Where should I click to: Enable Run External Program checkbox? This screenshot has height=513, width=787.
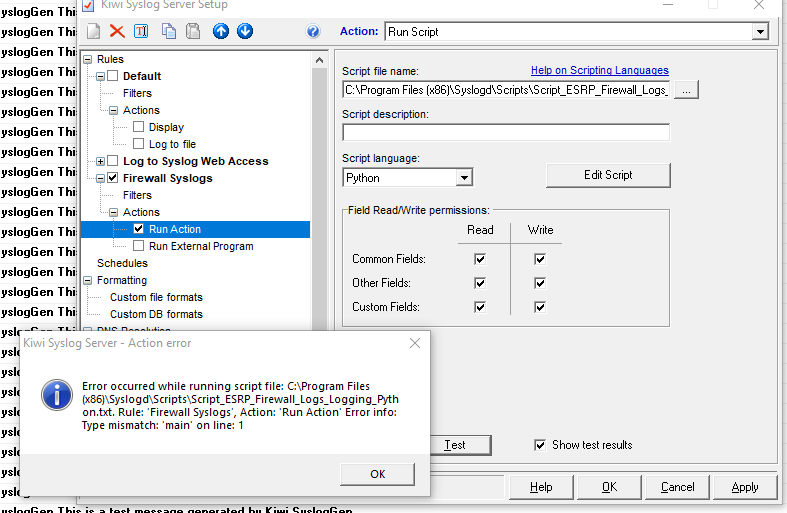(139, 245)
